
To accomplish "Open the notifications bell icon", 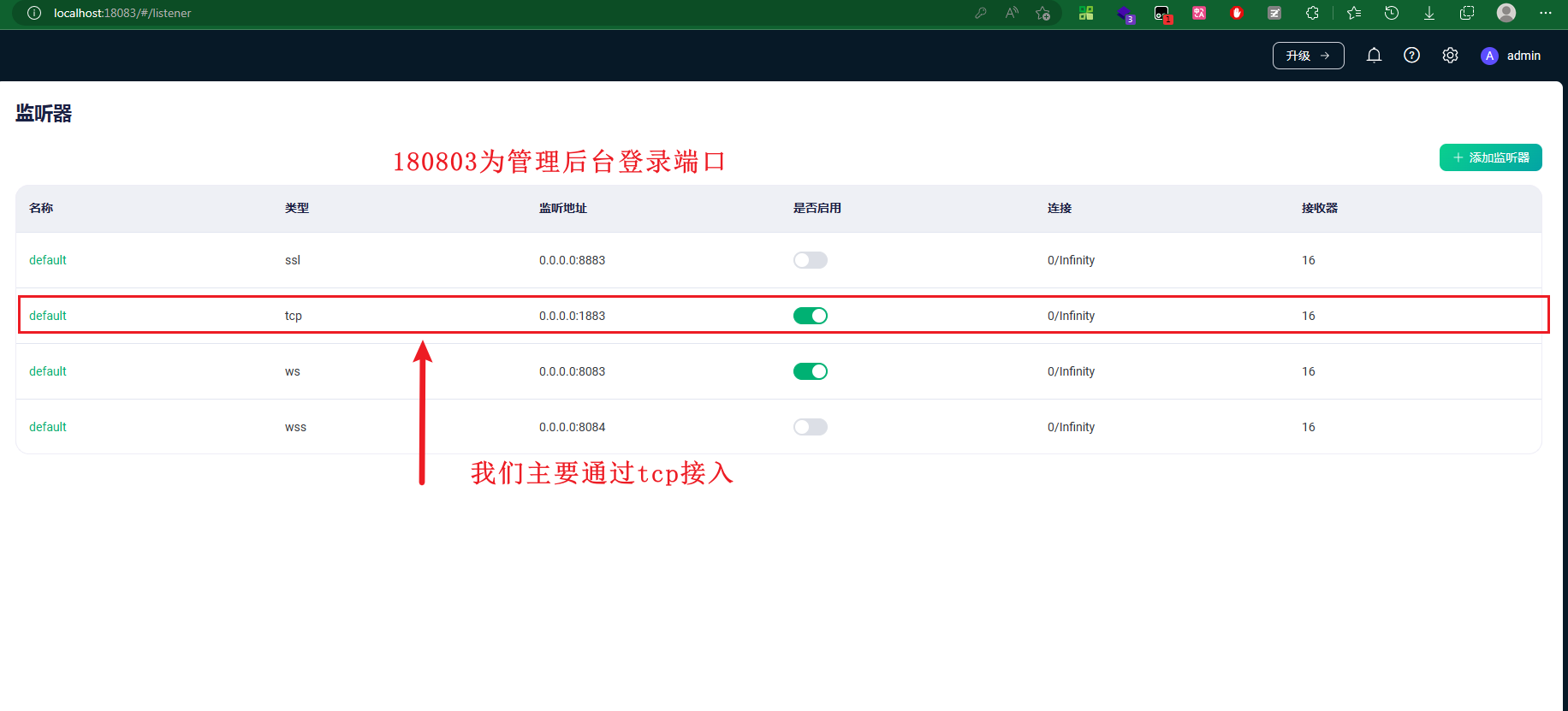I will click(1374, 56).
